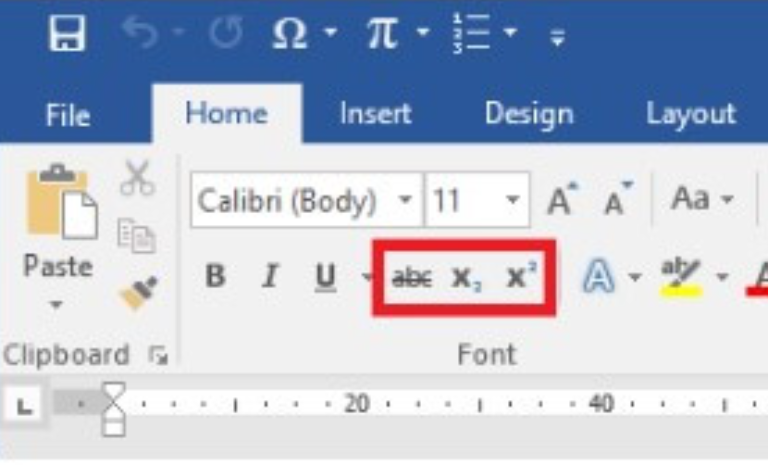The image size is (768, 465).
Task: Click the Save icon in quick access toolbar
Action: [67, 33]
